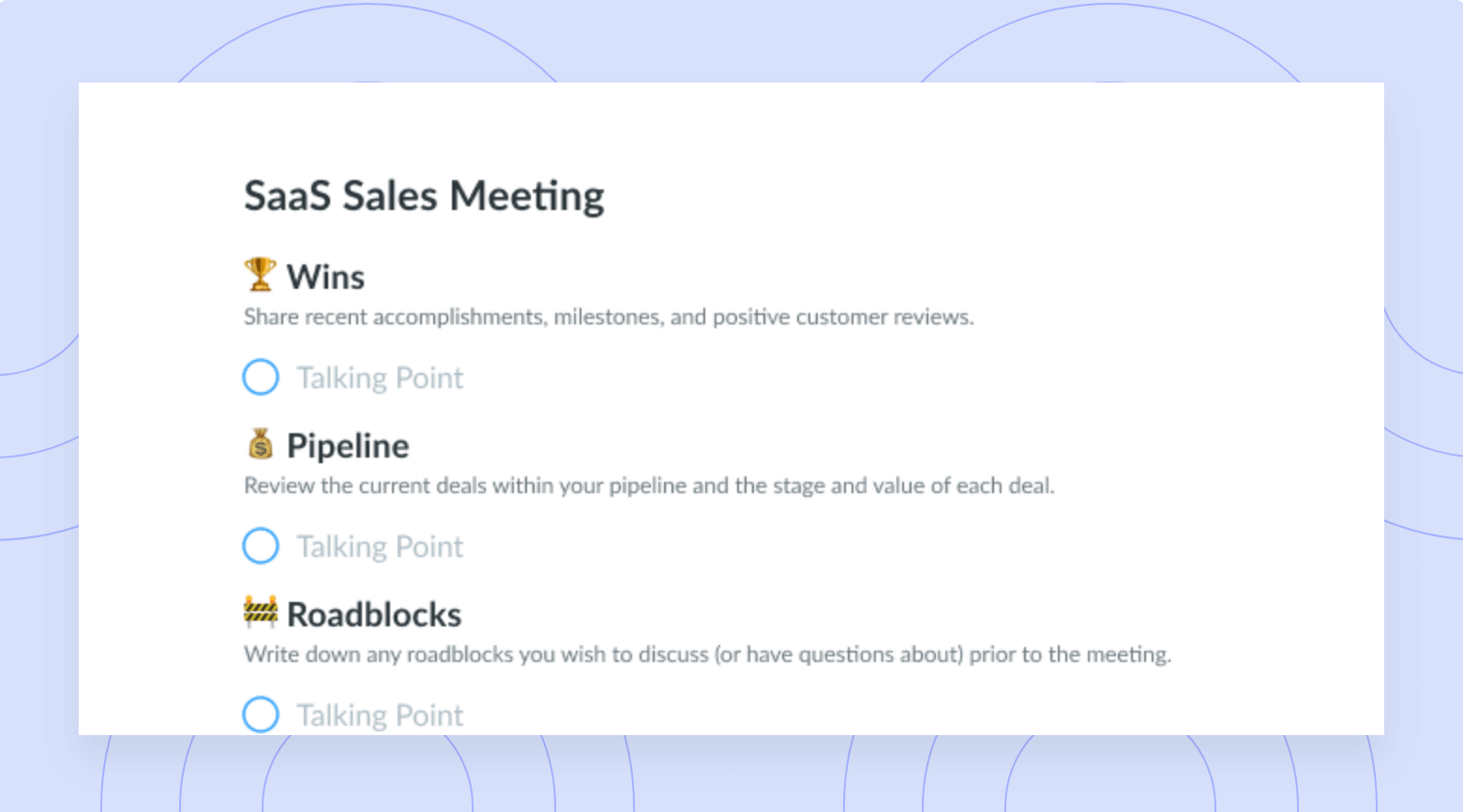
Task: Check off the Wins talking point circle
Action: (261, 377)
